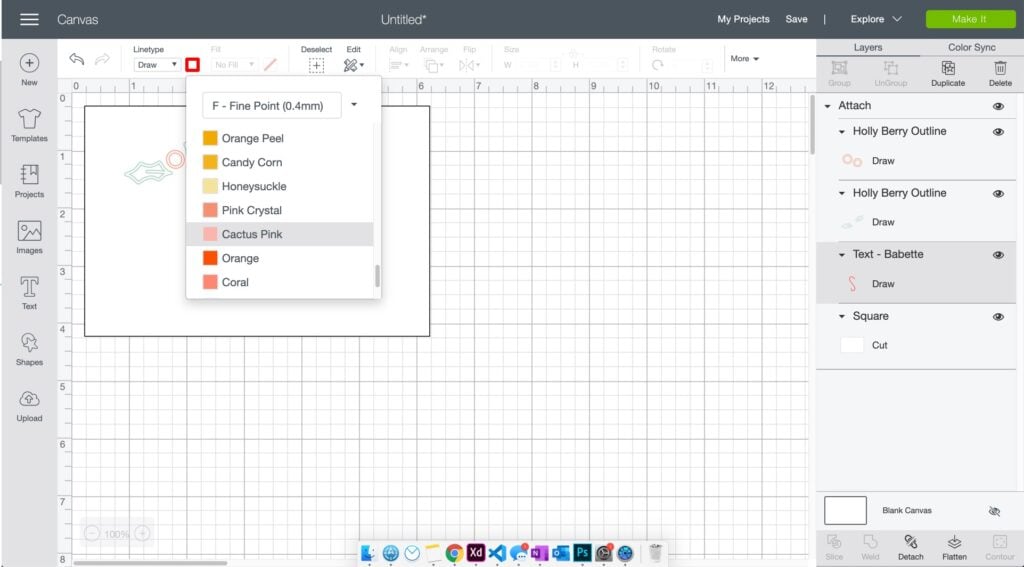
Task: Click the Duplicate layer icon
Action: coord(948,68)
